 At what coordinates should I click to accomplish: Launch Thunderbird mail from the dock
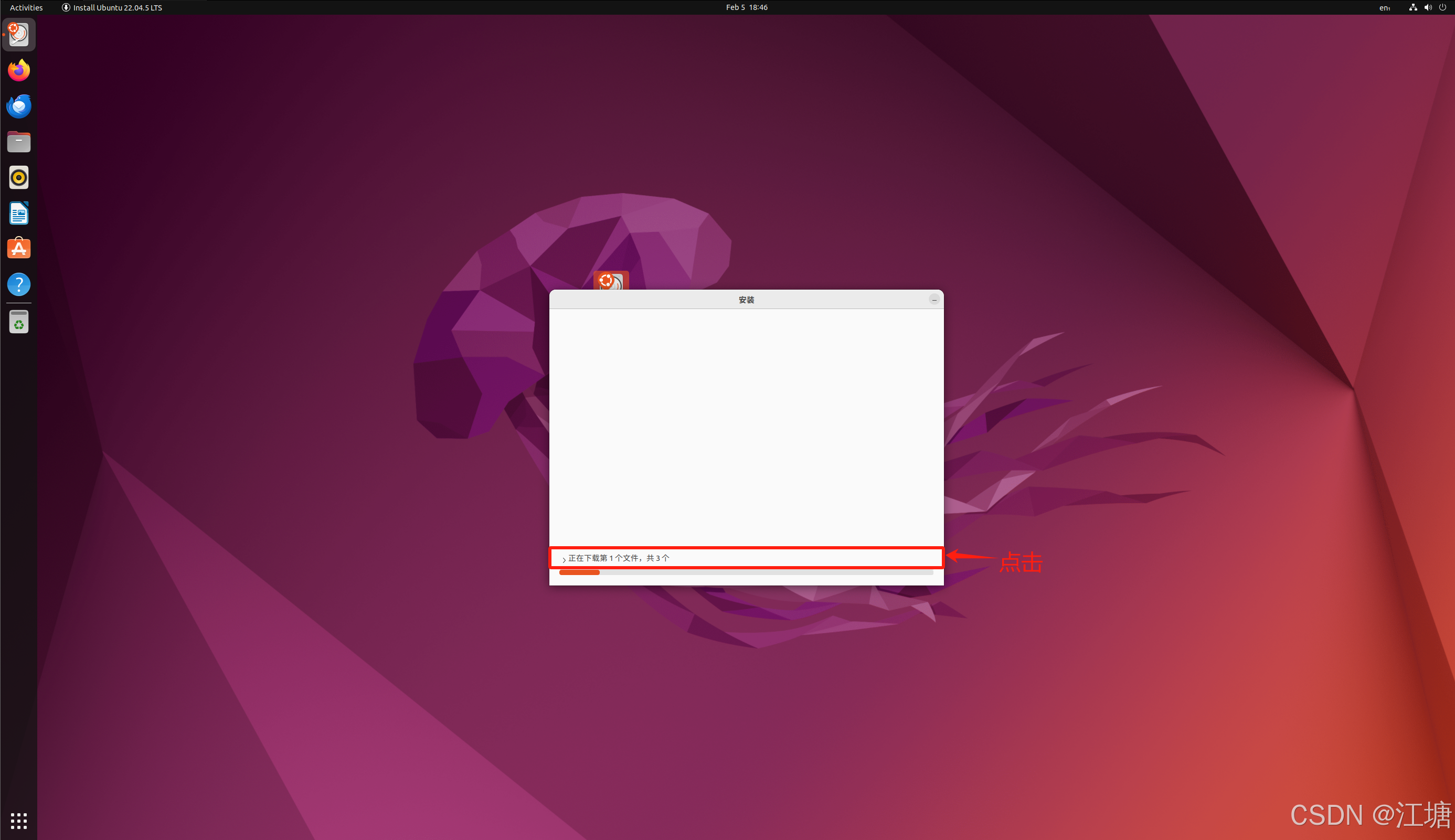(18, 106)
